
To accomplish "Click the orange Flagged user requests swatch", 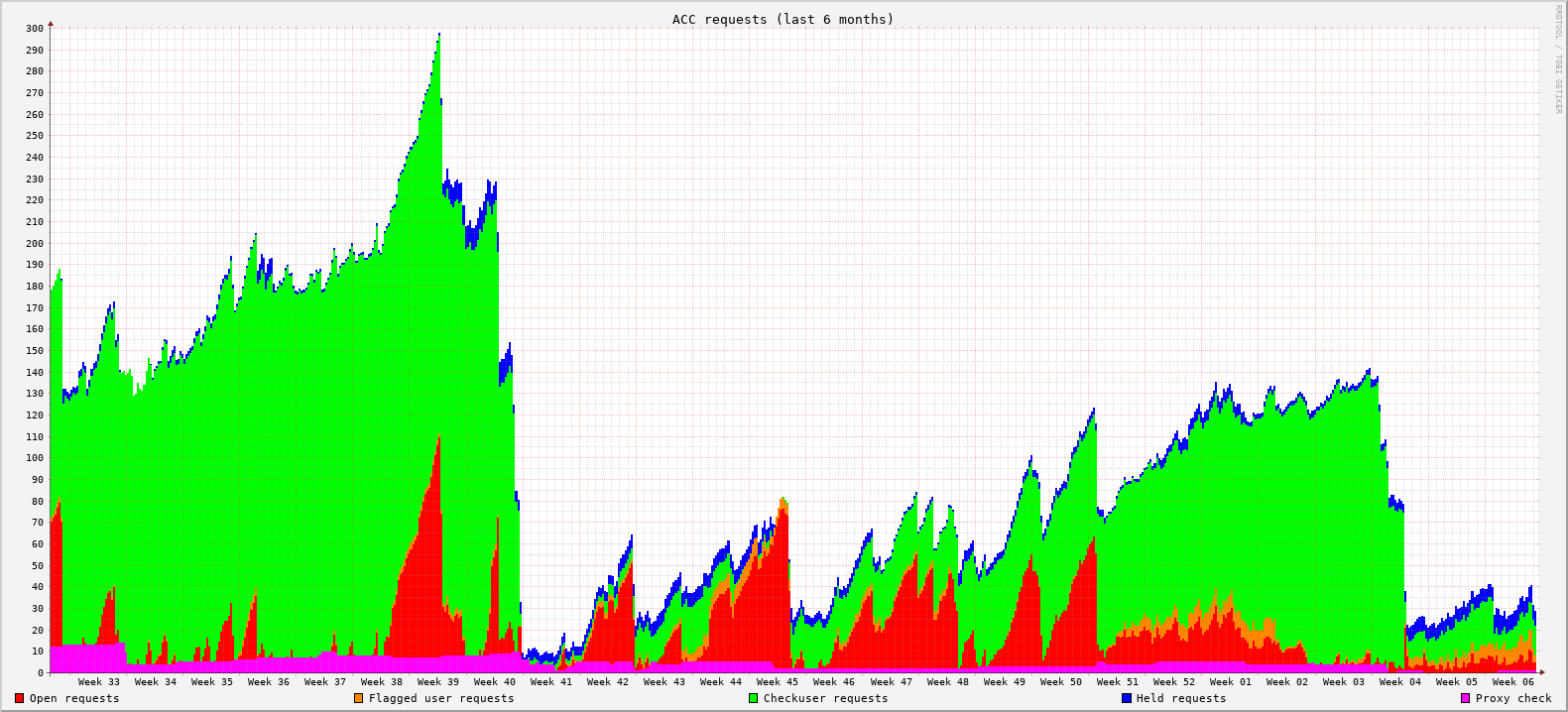I will [x=358, y=698].
